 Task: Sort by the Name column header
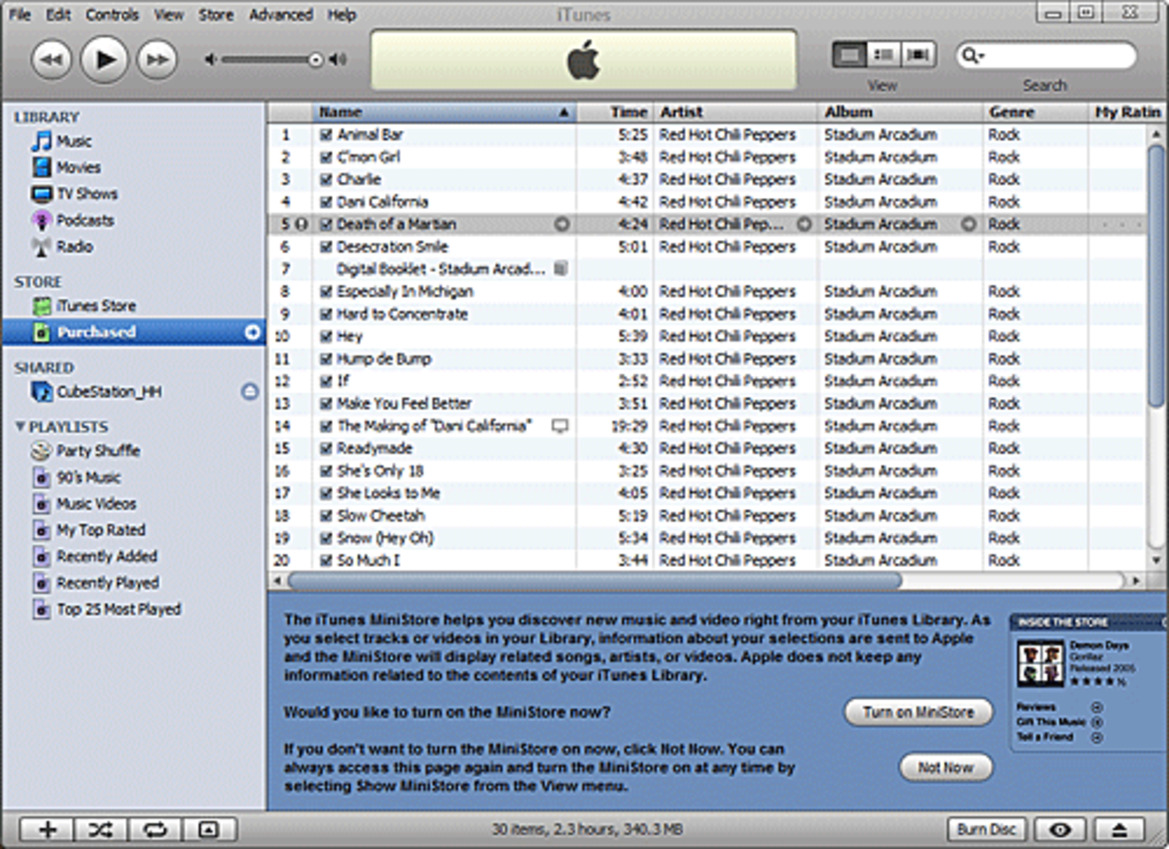[444, 113]
